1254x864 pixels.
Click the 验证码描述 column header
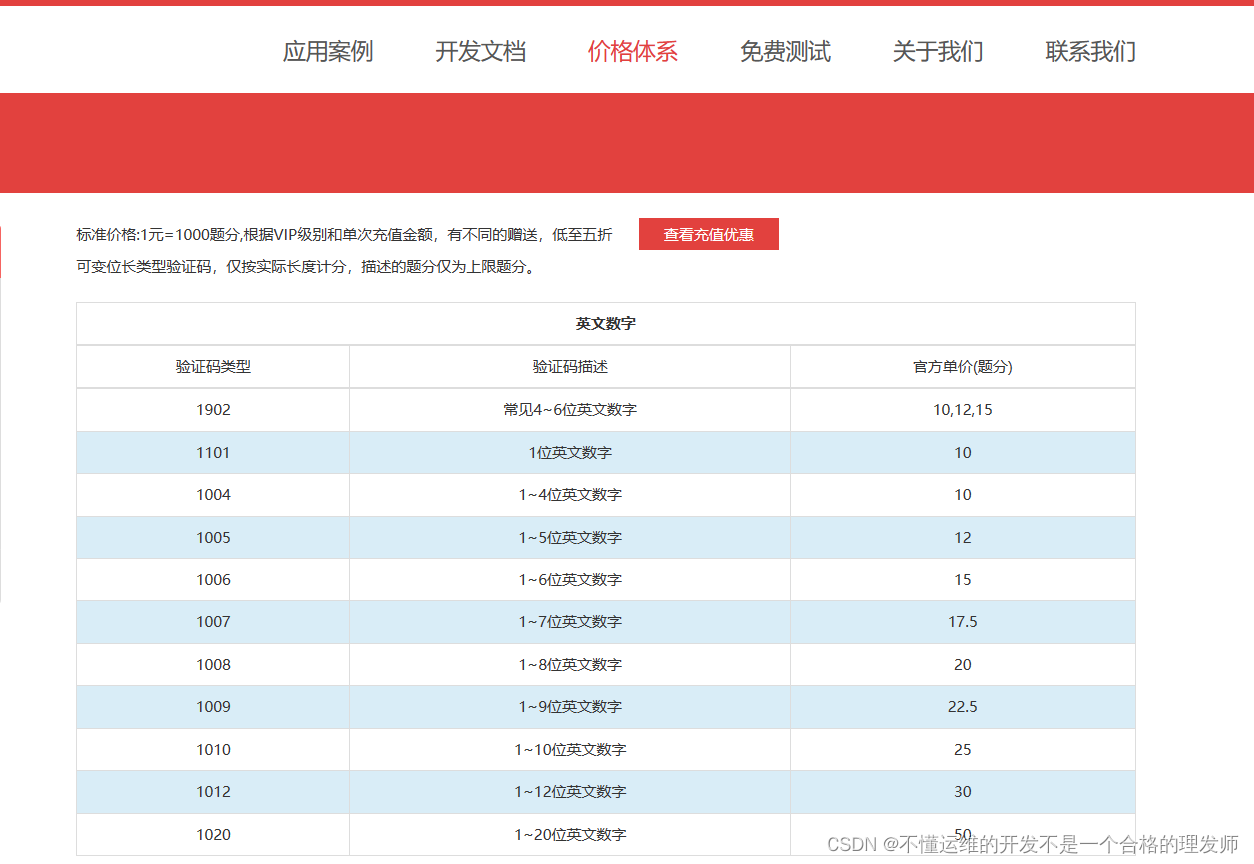click(x=570, y=367)
